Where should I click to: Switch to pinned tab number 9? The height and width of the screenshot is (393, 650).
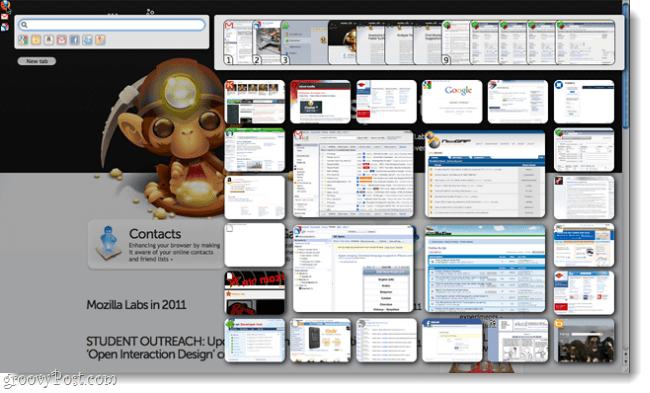455,43
